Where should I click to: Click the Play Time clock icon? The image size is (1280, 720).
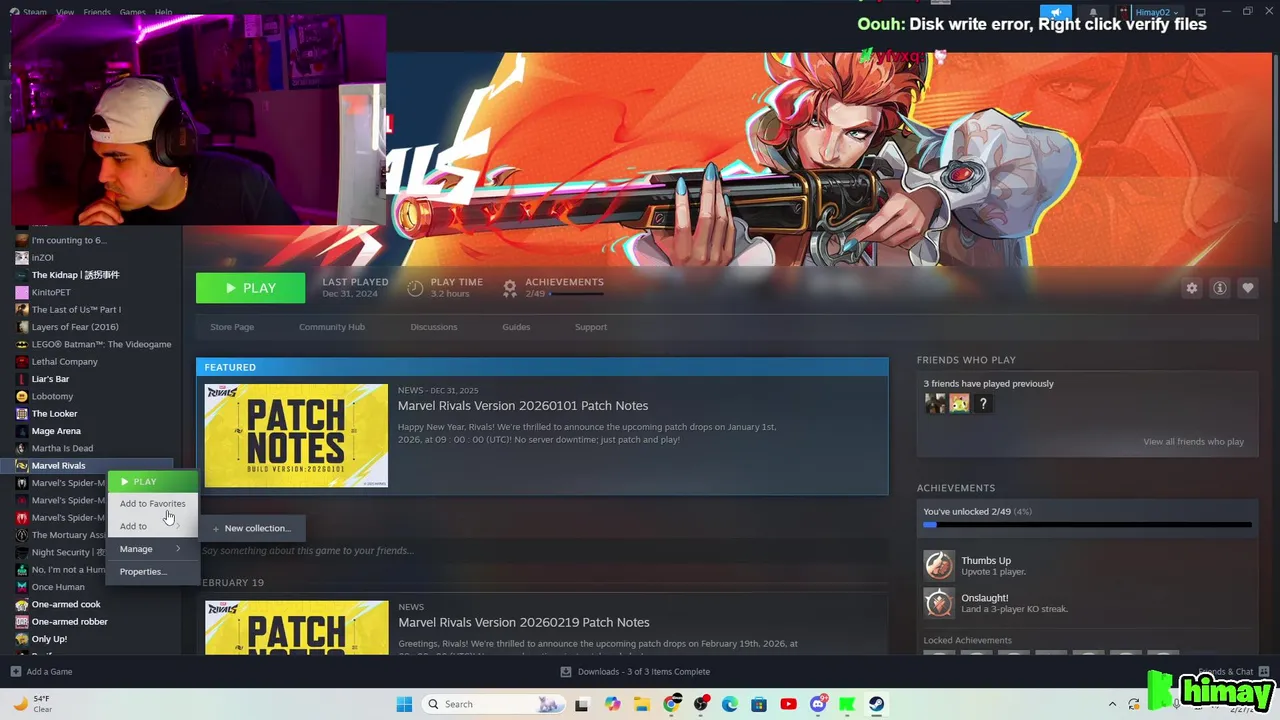click(x=415, y=288)
